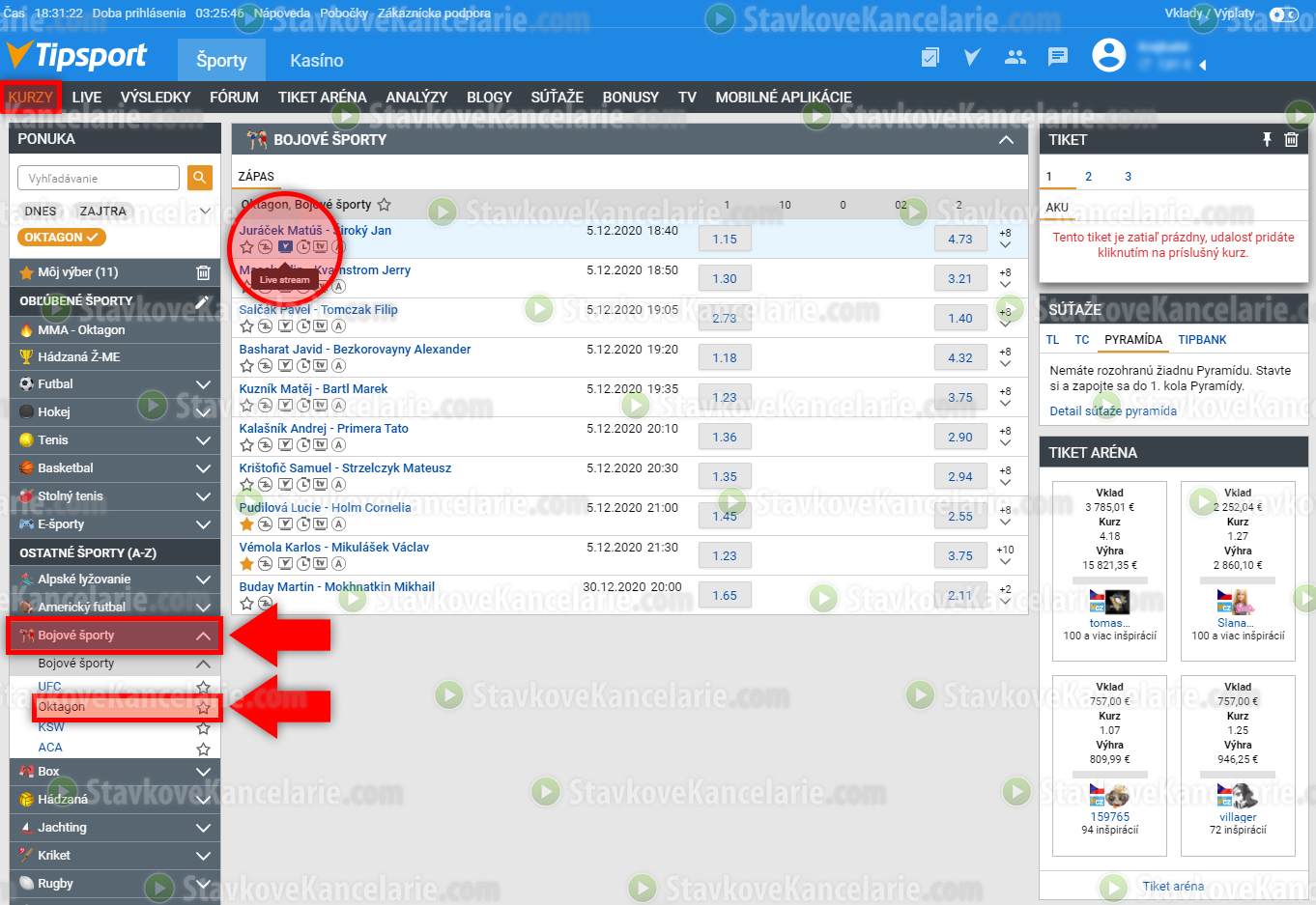Expand the Box sport category
Screen dimensions: 1316x905
point(203,772)
